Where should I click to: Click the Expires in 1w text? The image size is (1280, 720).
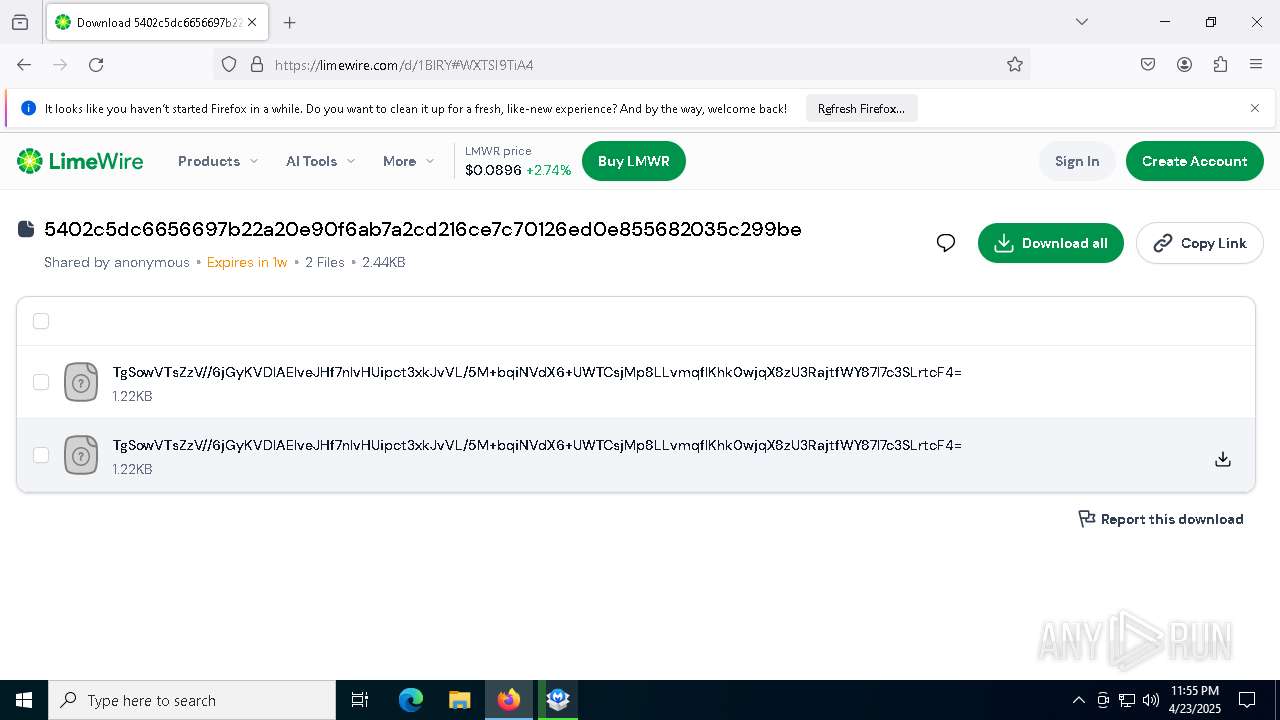[x=247, y=262]
